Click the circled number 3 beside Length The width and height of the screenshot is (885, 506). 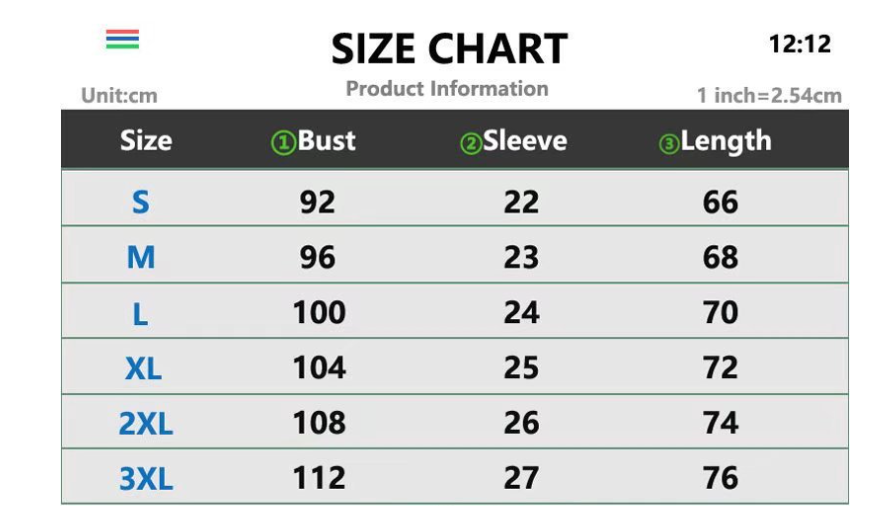[668, 144]
